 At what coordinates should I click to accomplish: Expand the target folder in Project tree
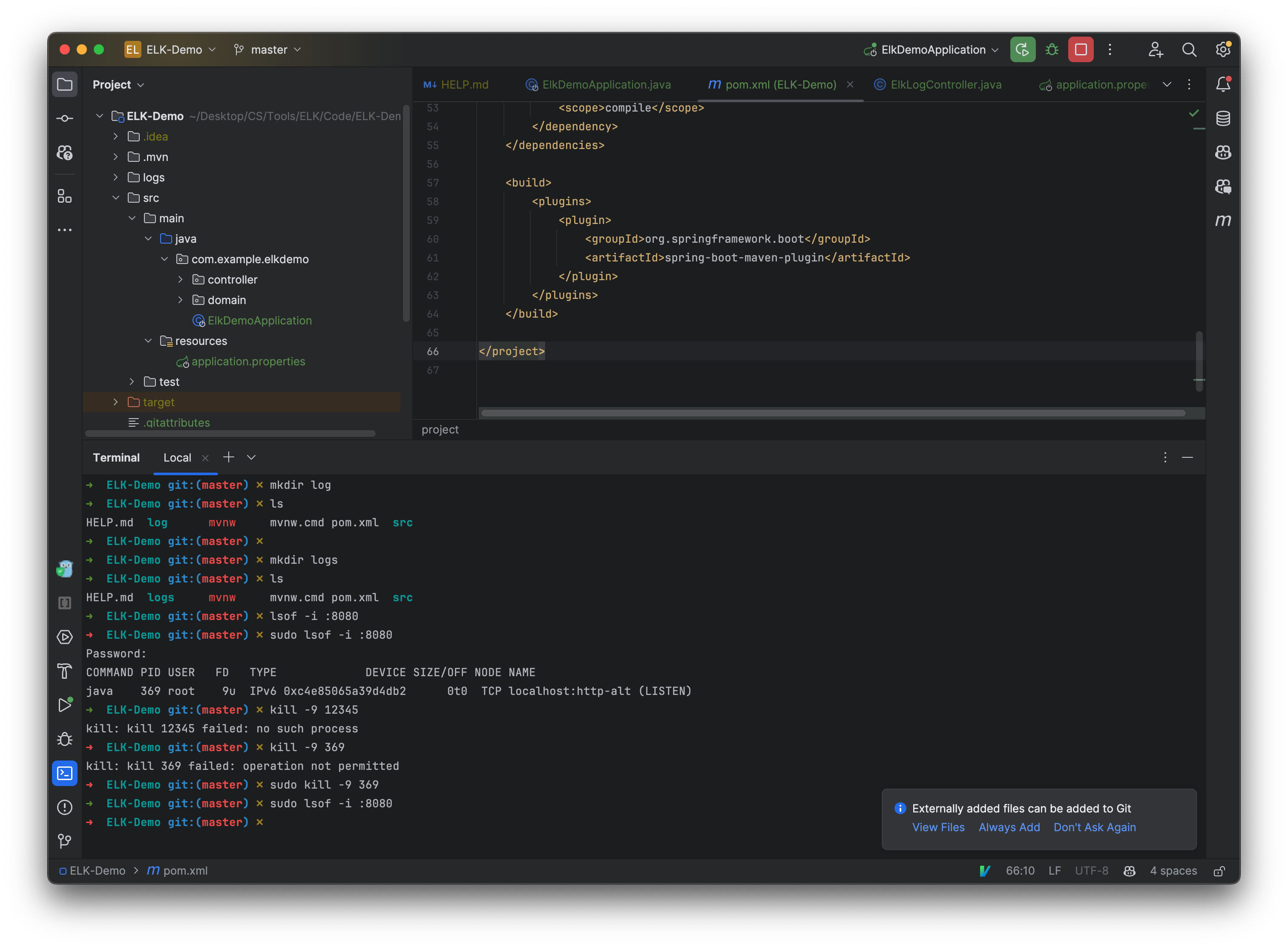pos(115,402)
